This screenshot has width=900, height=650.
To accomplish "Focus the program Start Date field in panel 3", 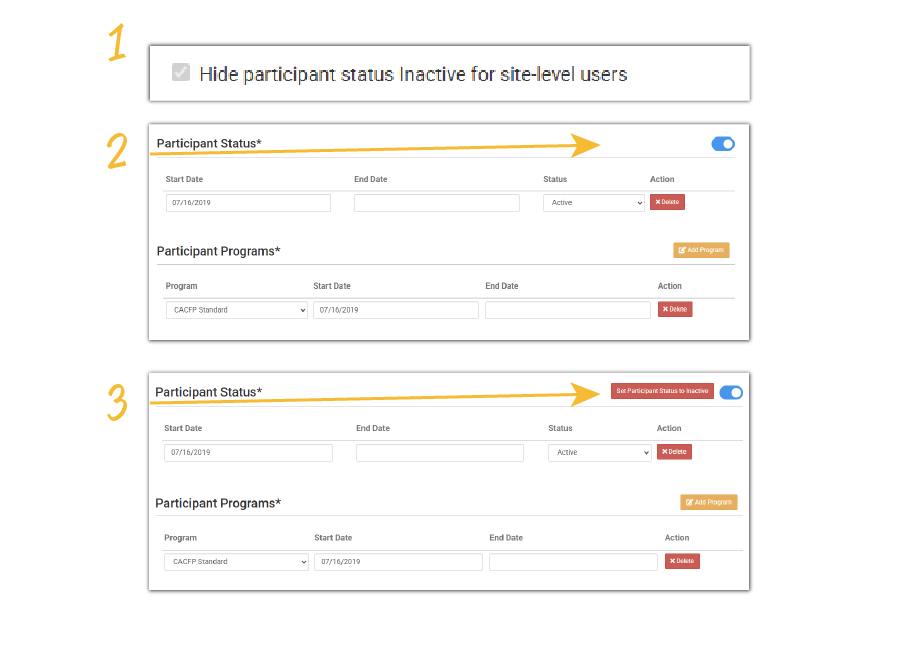I will click(398, 562).
